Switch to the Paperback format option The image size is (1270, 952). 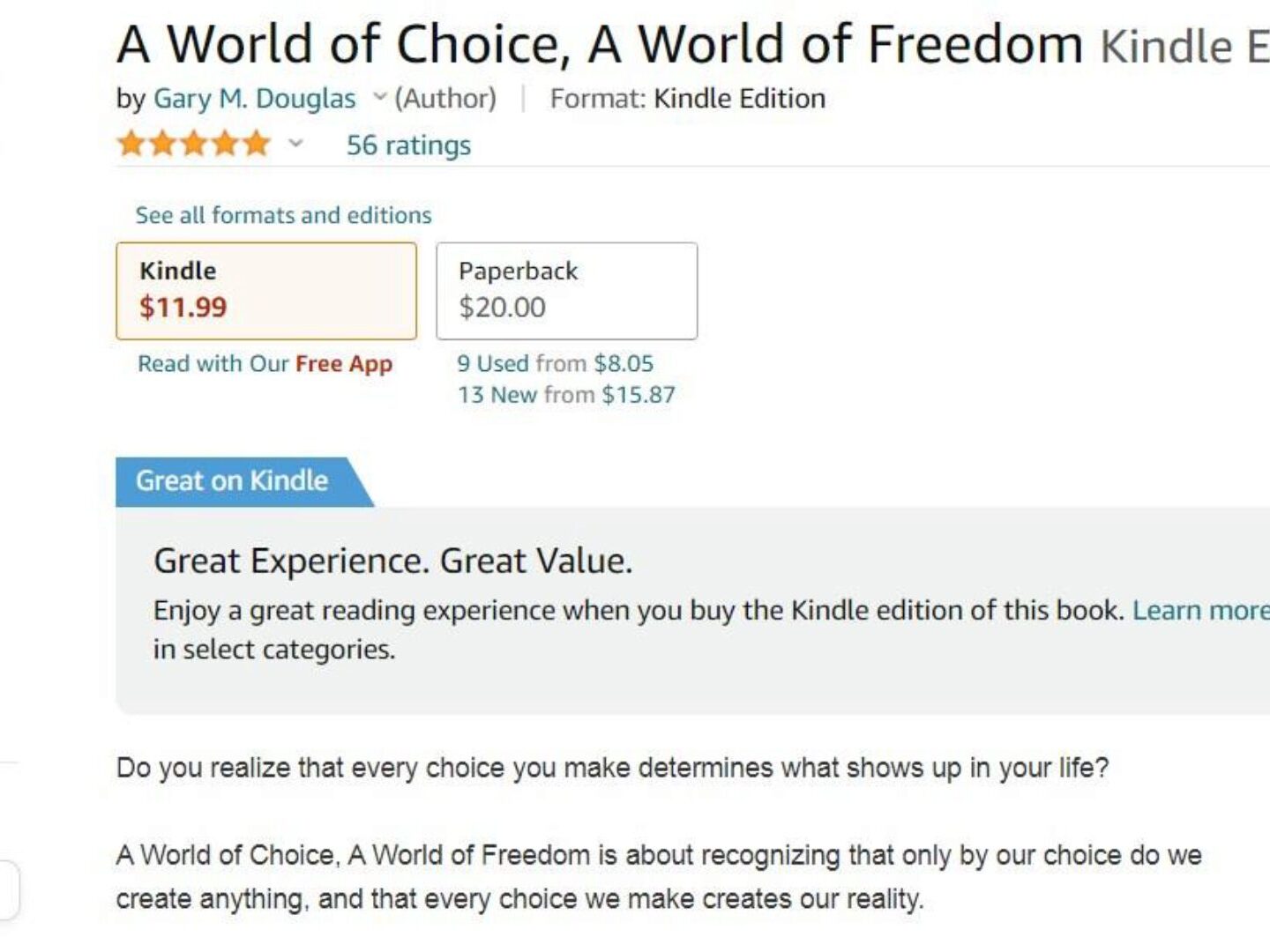(x=566, y=291)
